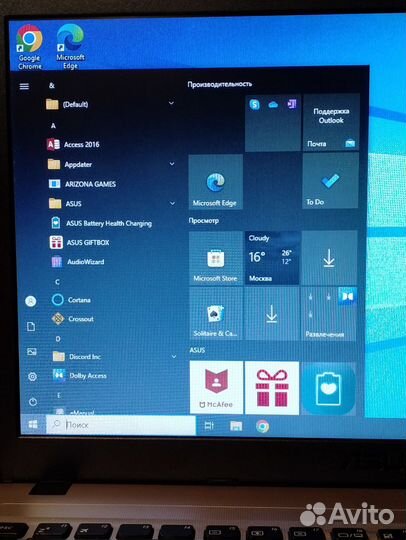Viewport: 406px width, 540px height.
Task: Open Google Chrome desktop shortcut
Action: point(30,47)
